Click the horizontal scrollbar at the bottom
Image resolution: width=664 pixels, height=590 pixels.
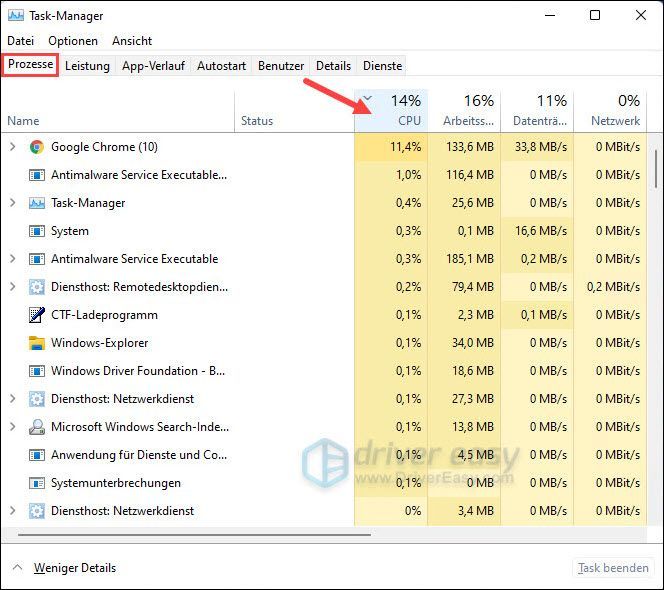tap(194, 535)
